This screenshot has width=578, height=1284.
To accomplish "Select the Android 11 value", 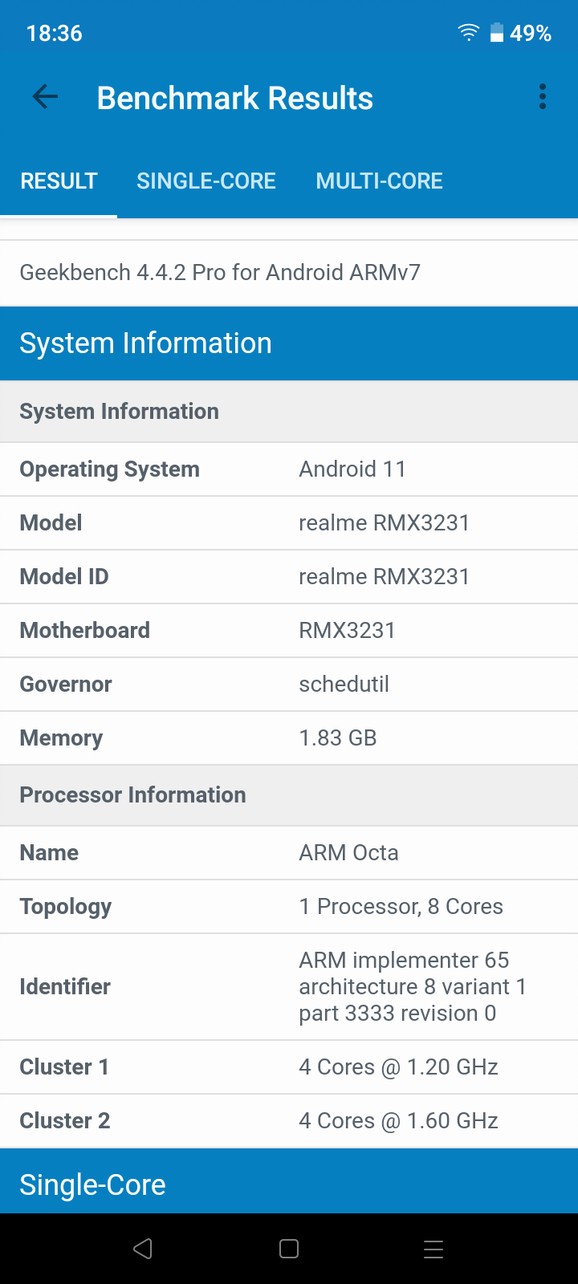I will pos(352,469).
